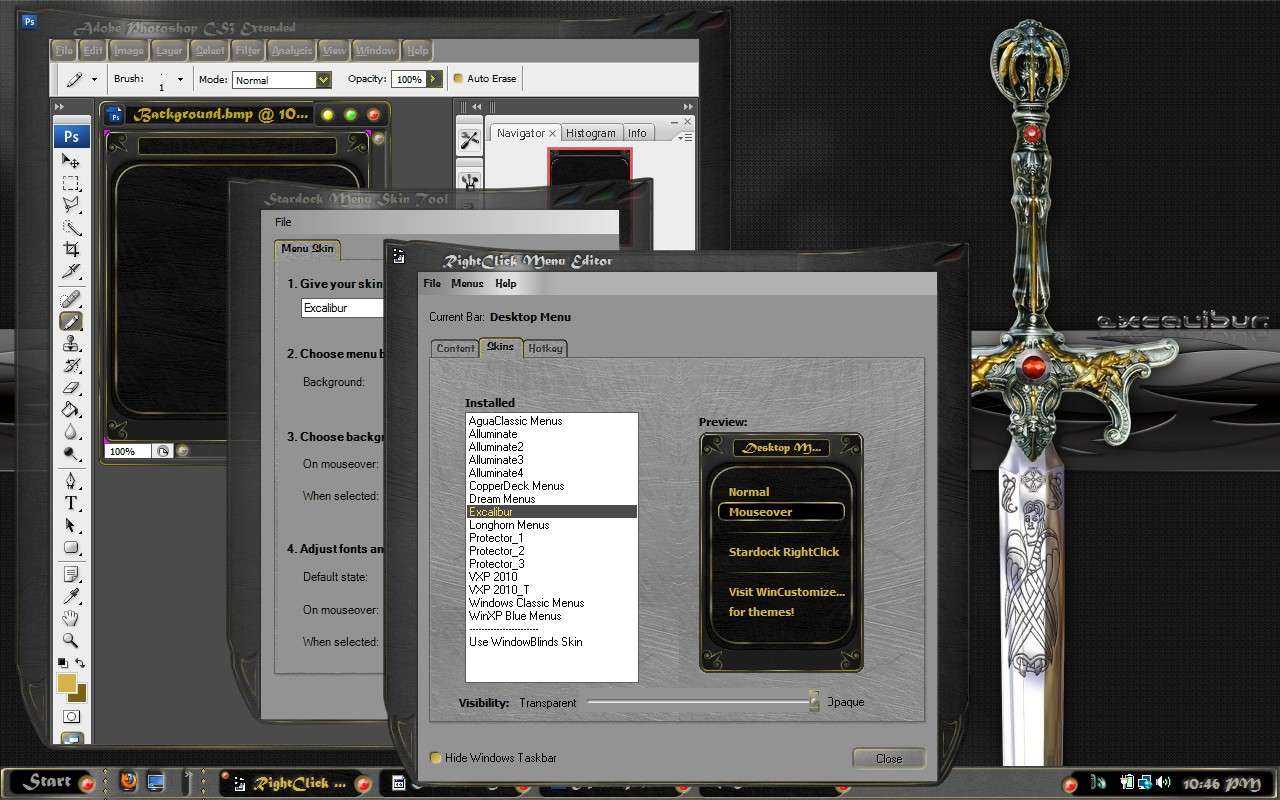1280x800 pixels.
Task: Open the Opacity slider arrow
Action: coord(434,79)
